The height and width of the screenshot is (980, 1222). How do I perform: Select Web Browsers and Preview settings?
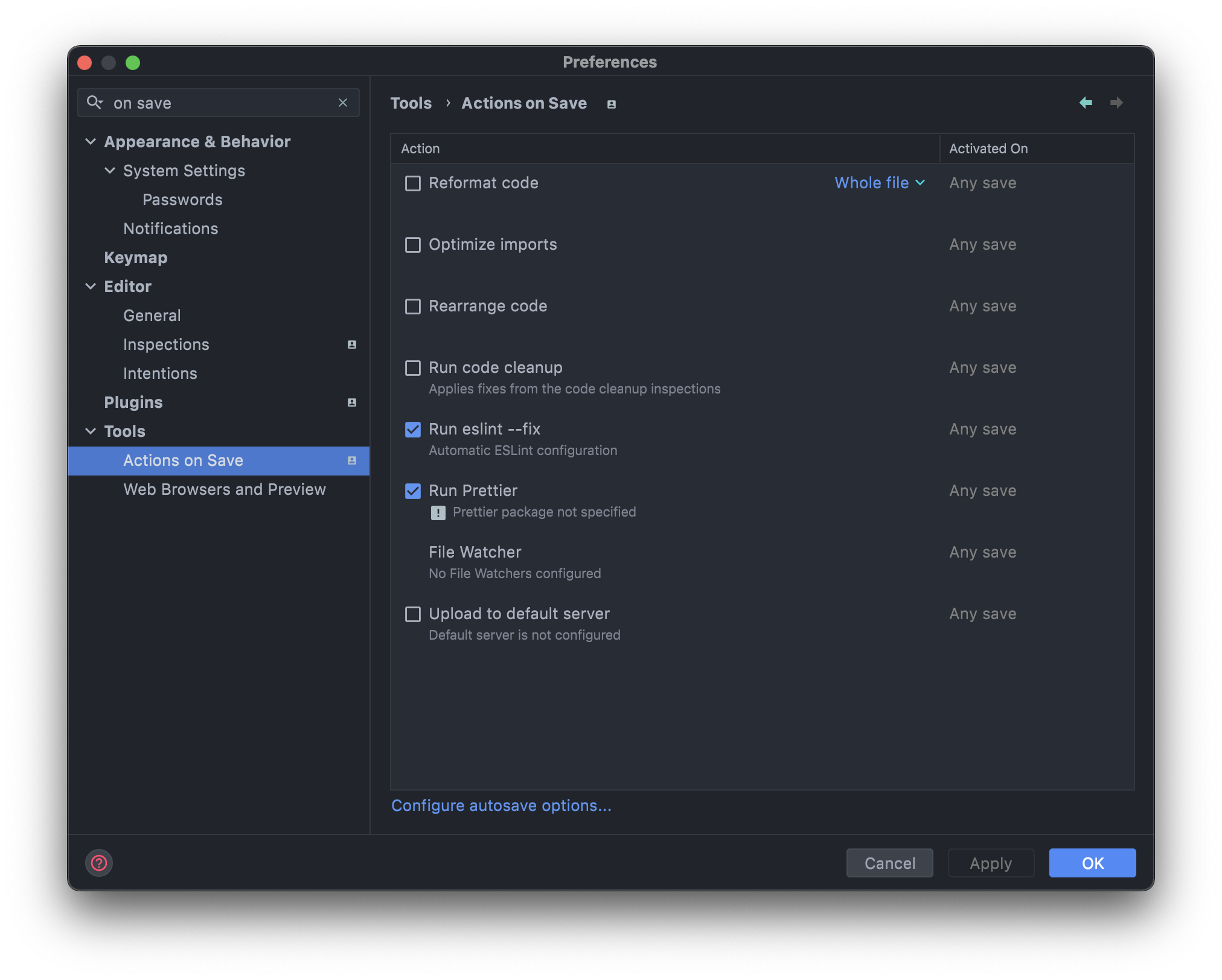225,489
